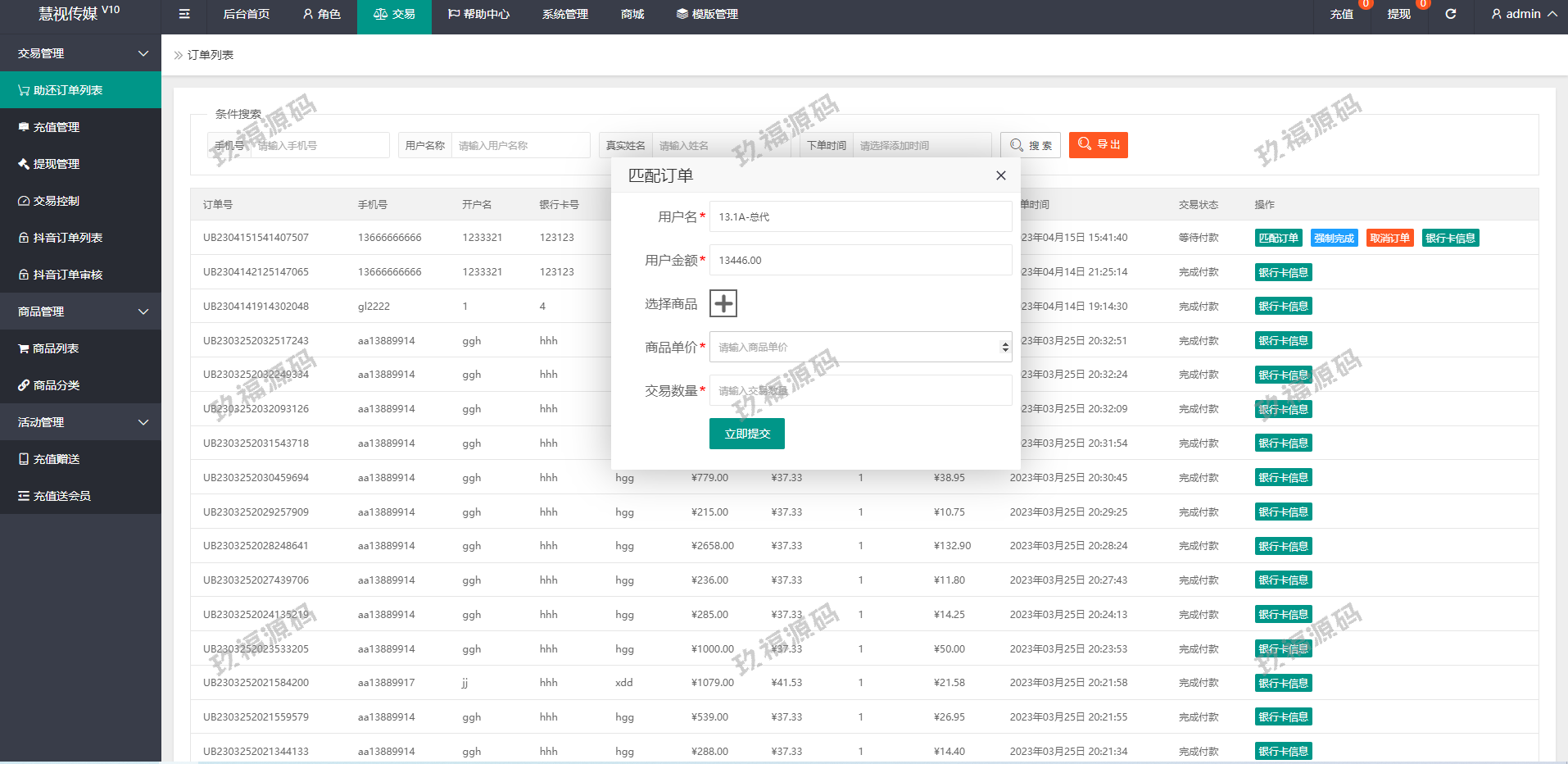Switch to the 系统管理 top menu

click(564, 14)
